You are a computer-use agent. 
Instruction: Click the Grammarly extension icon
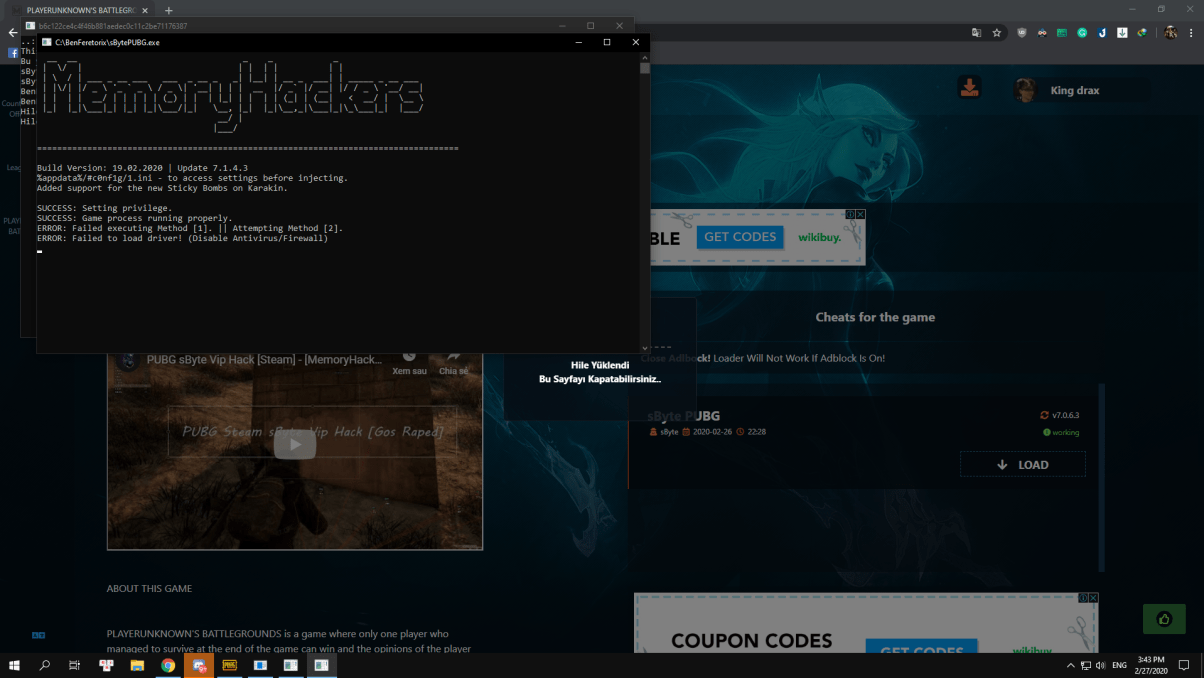coord(1082,33)
